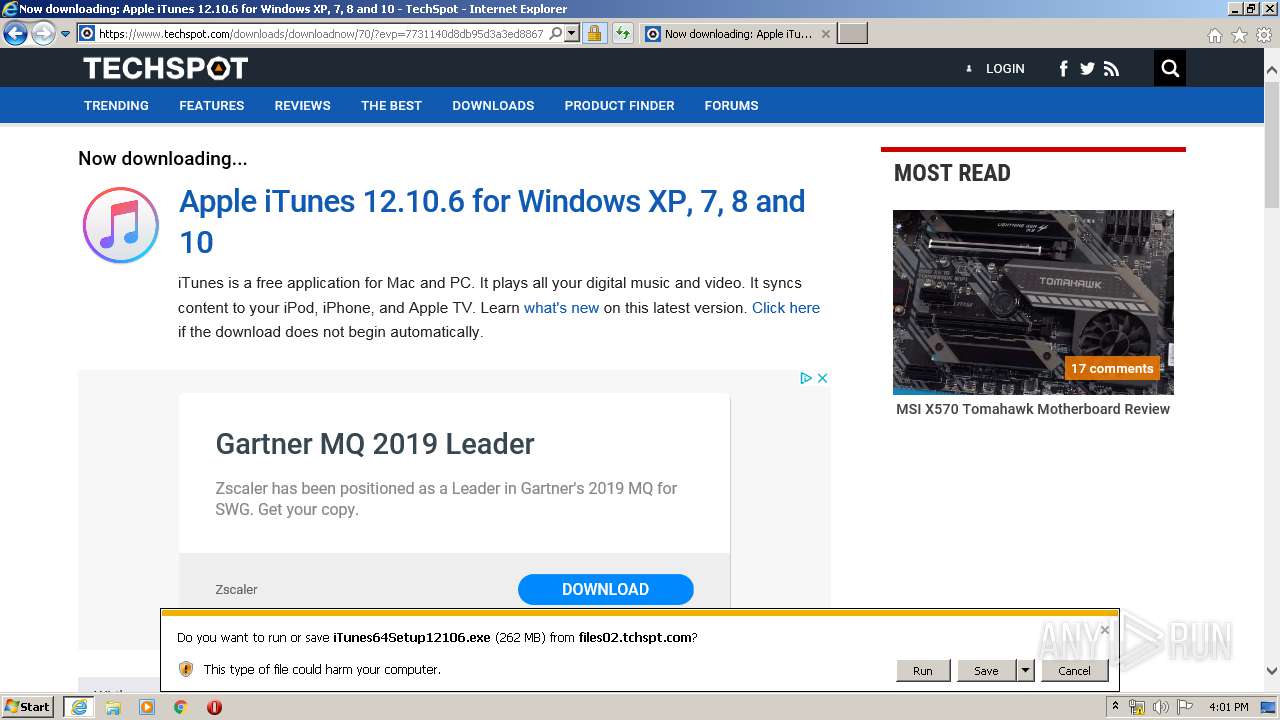1280x720 pixels.
Task: Click the Action Center flag icon
Action: pyautogui.click(x=1185, y=707)
